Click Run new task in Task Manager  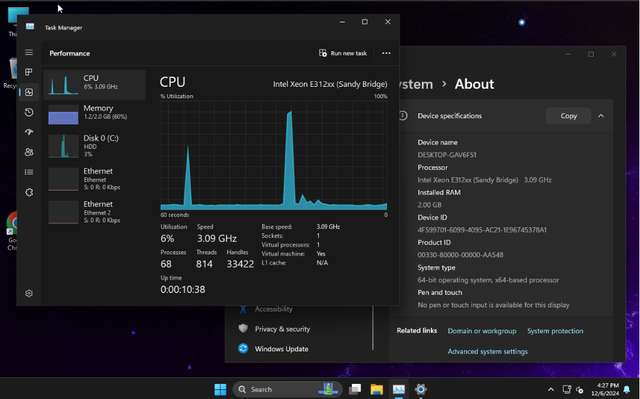point(343,53)
